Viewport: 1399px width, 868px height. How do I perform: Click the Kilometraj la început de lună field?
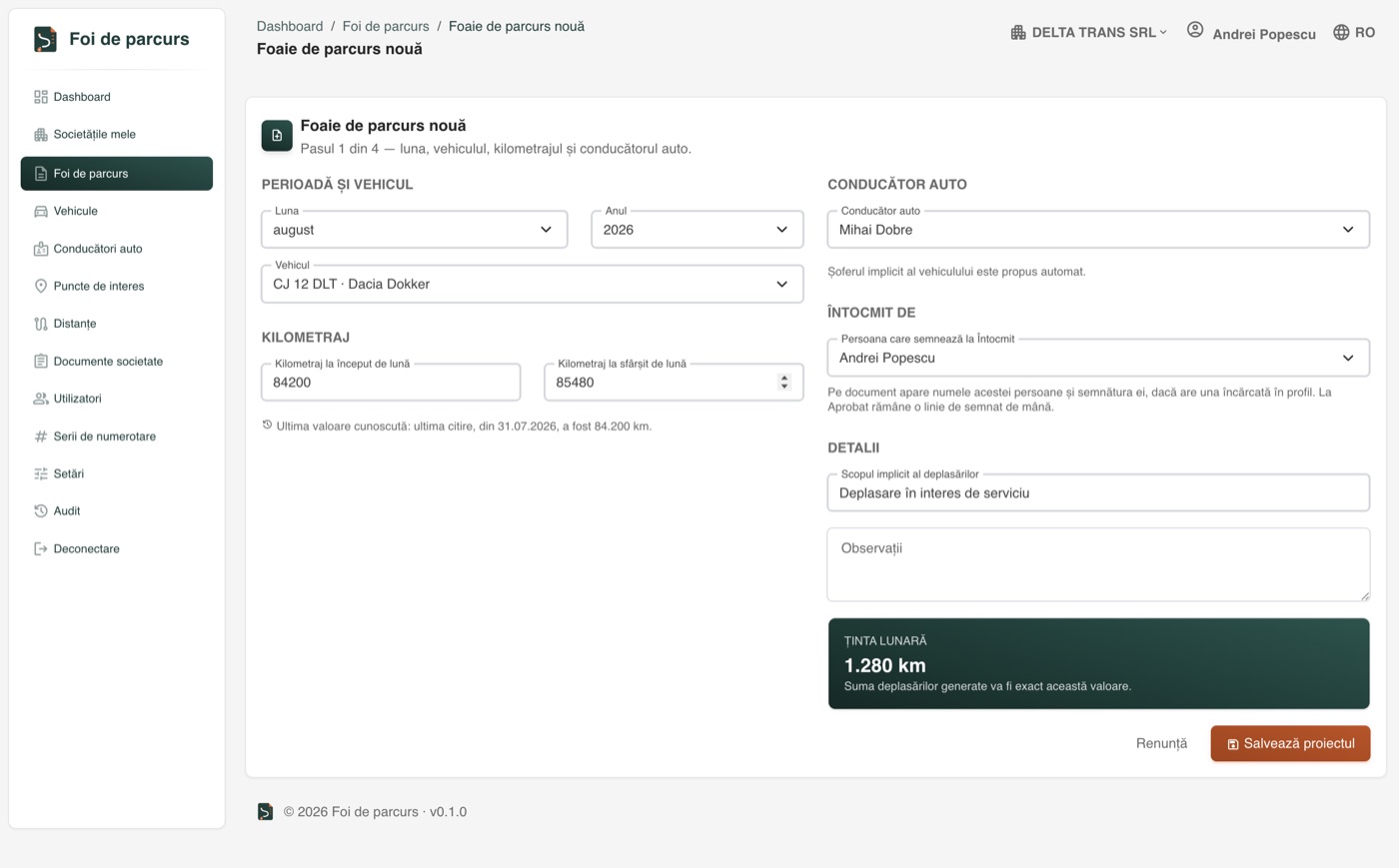click(391, 383)
